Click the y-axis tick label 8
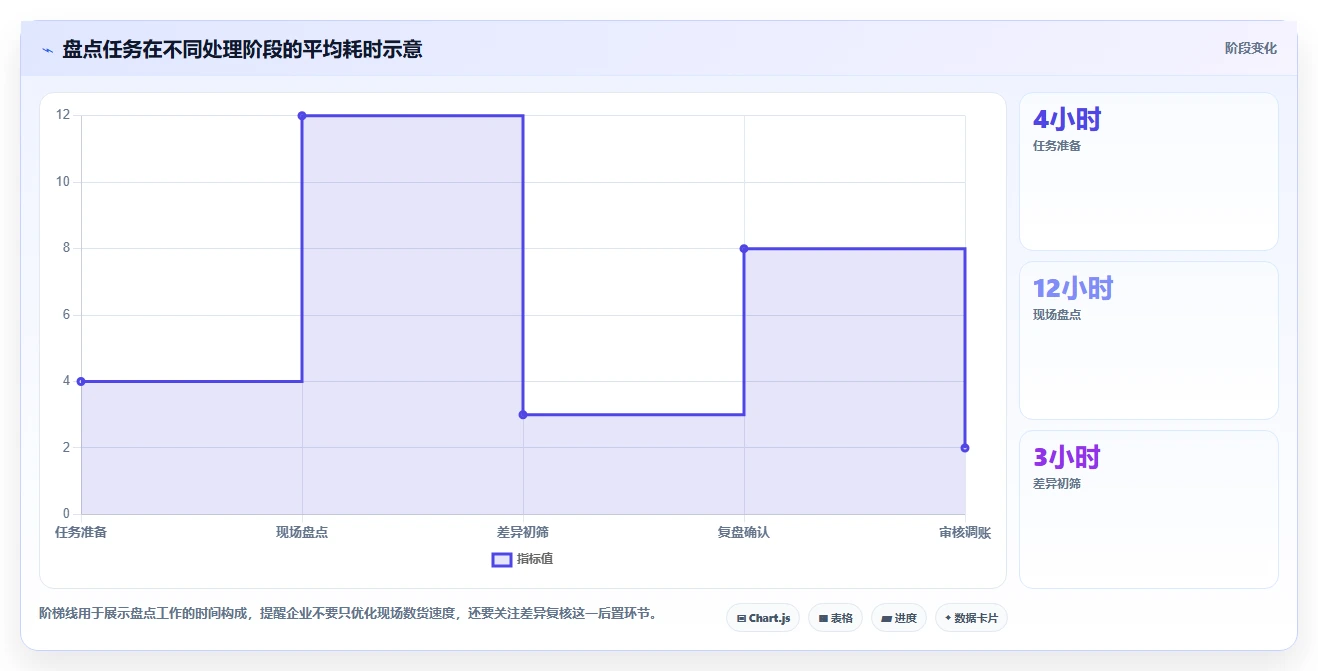 tap(66, 248)
